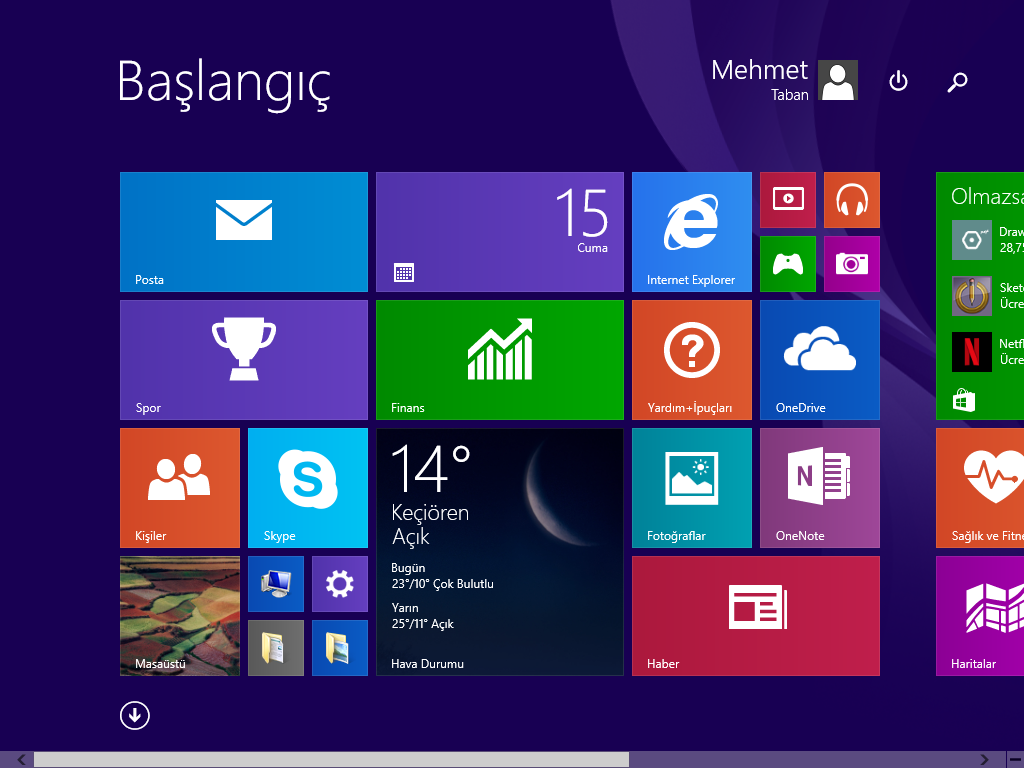Open the Fotoğraflar photos tile

point(692,488)
